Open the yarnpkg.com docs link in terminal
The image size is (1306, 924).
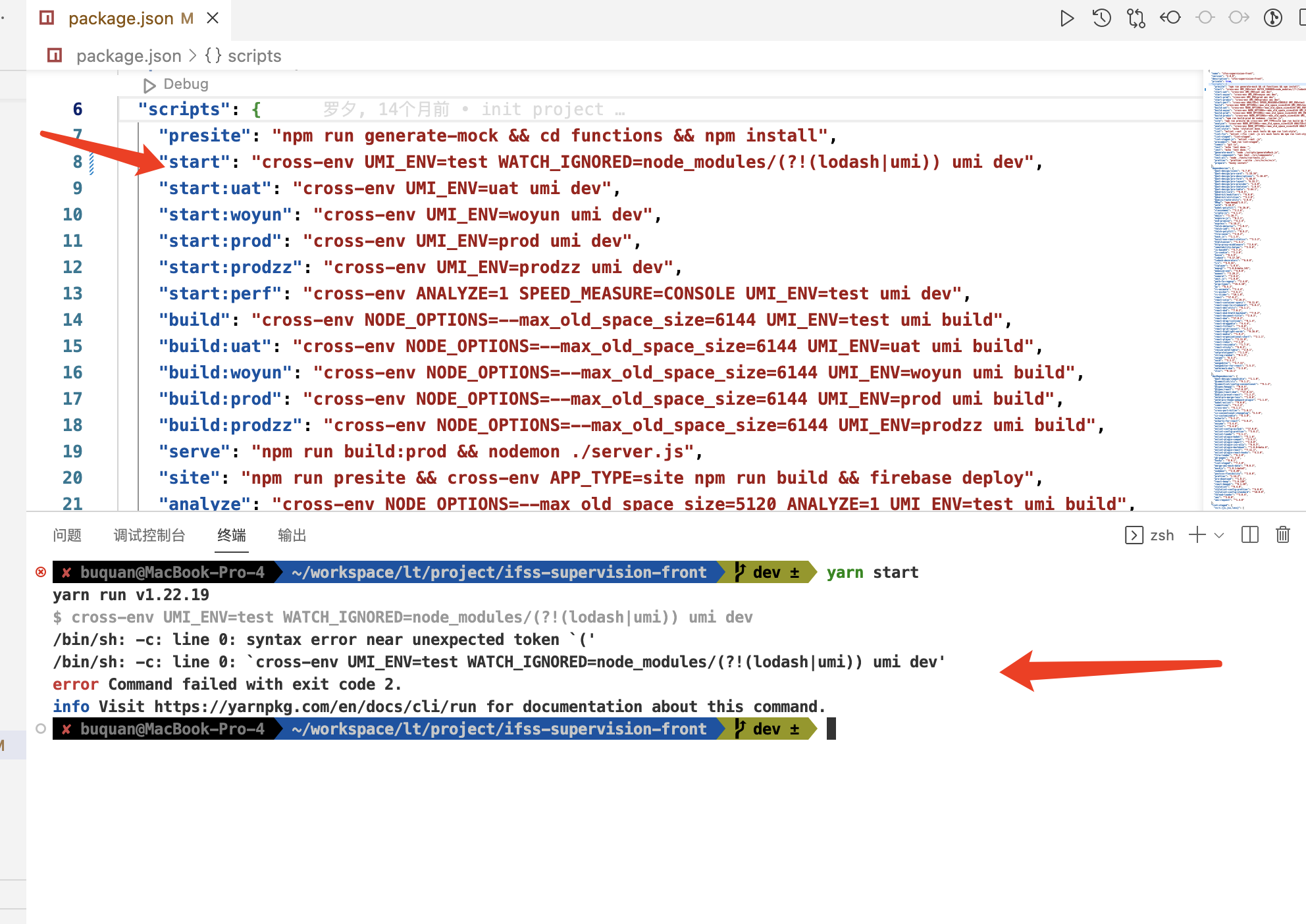(x=315, y=706)
